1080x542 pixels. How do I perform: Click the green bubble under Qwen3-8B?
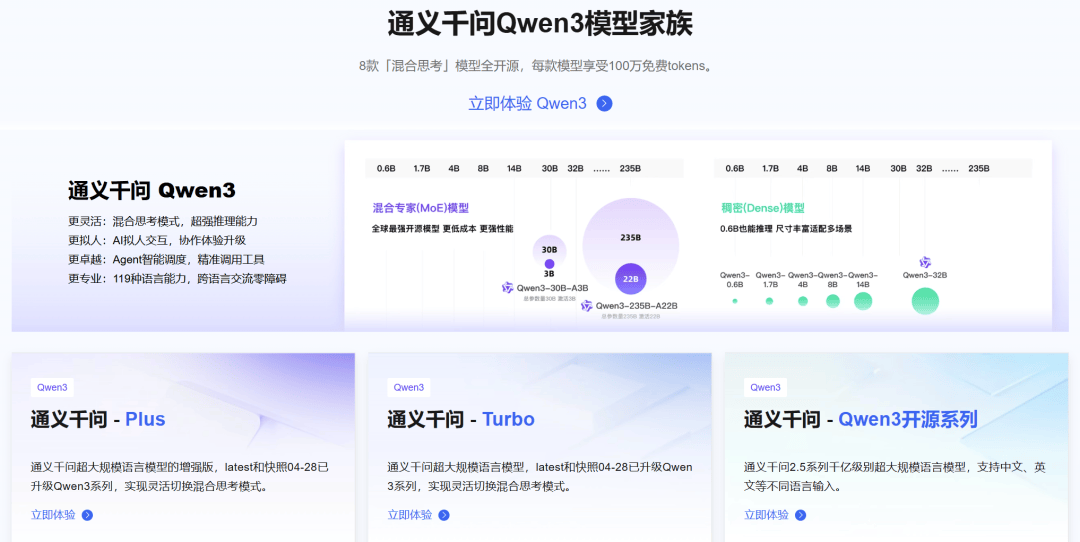tap(833, 301)
